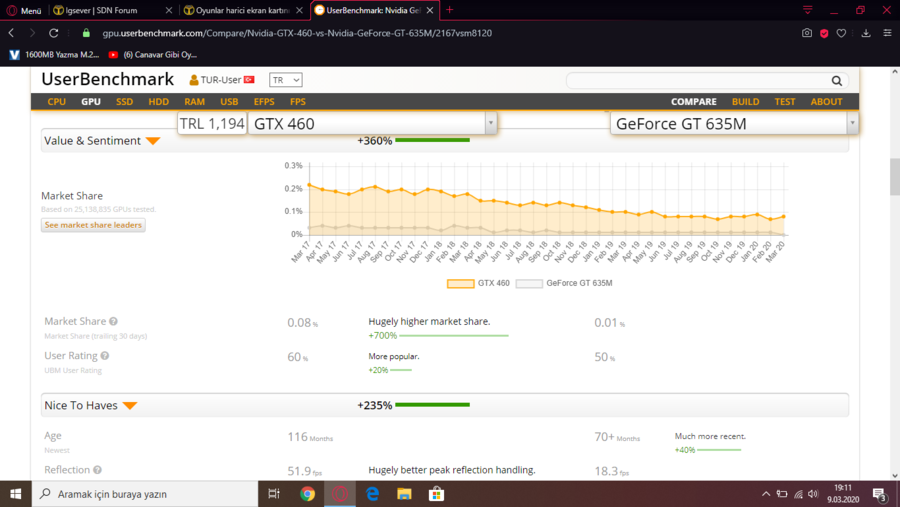The width and height of the screenshot is (900, 507).
Task: Open Microsoft Store from taskbar
Action: tap(436, 494)
